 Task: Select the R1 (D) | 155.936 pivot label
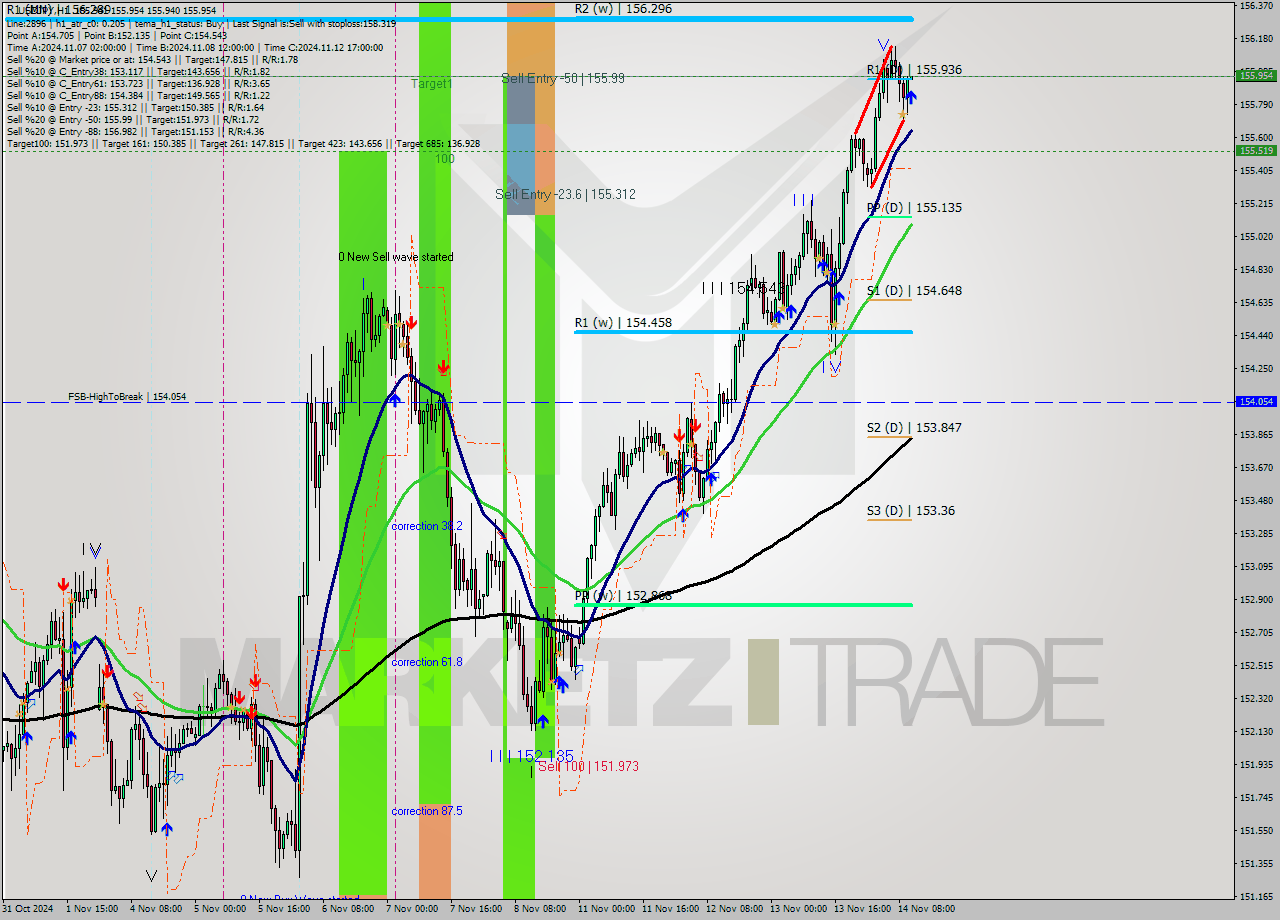[x=914, y=70]
